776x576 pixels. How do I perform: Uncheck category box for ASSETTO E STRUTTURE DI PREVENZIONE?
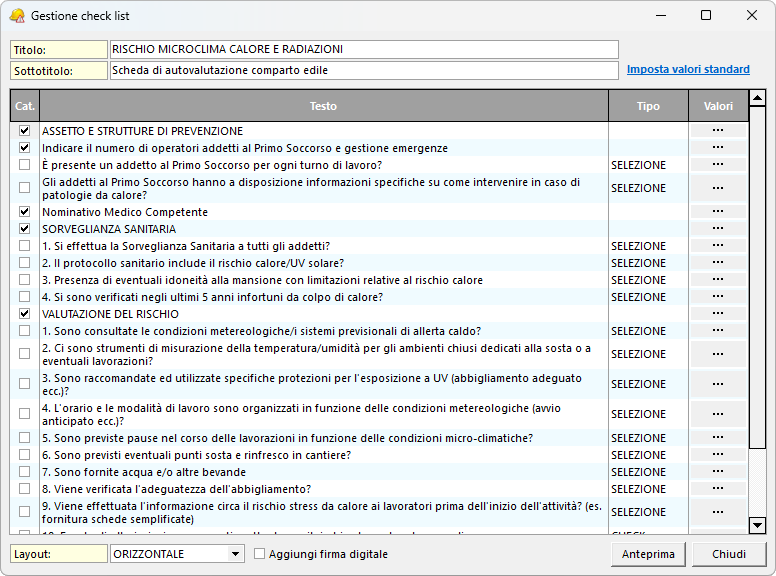pos(24,131)
